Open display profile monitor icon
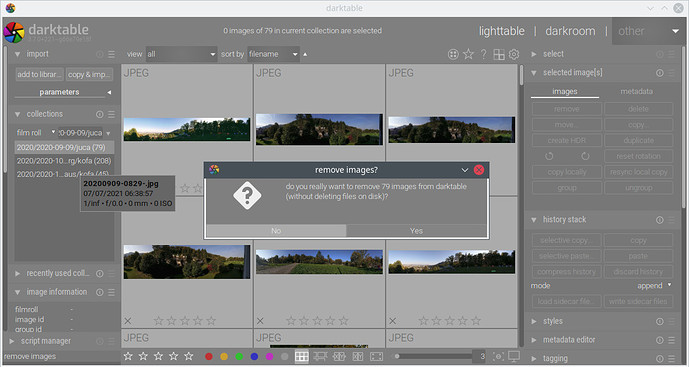689x367 pixels. [x=514, y=356]
